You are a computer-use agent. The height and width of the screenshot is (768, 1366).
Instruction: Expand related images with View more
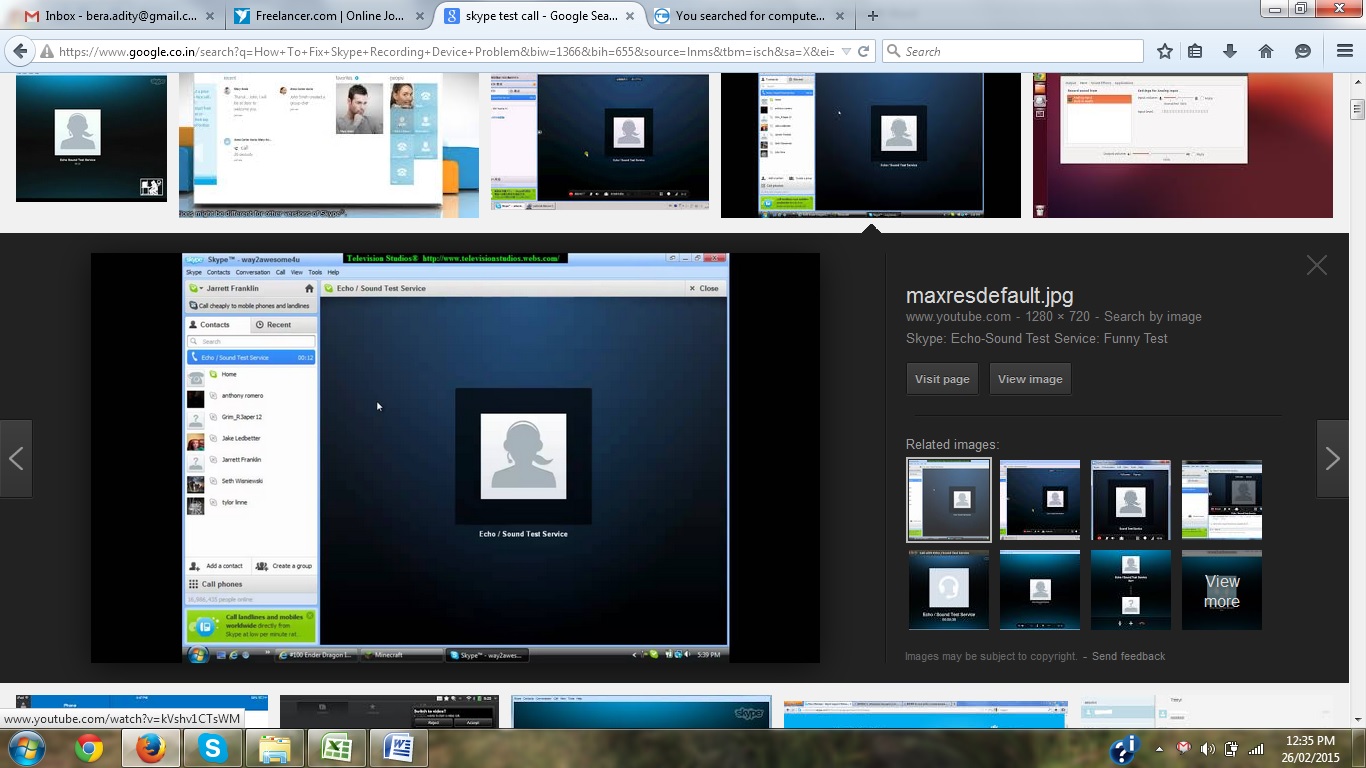(1221, 590)
